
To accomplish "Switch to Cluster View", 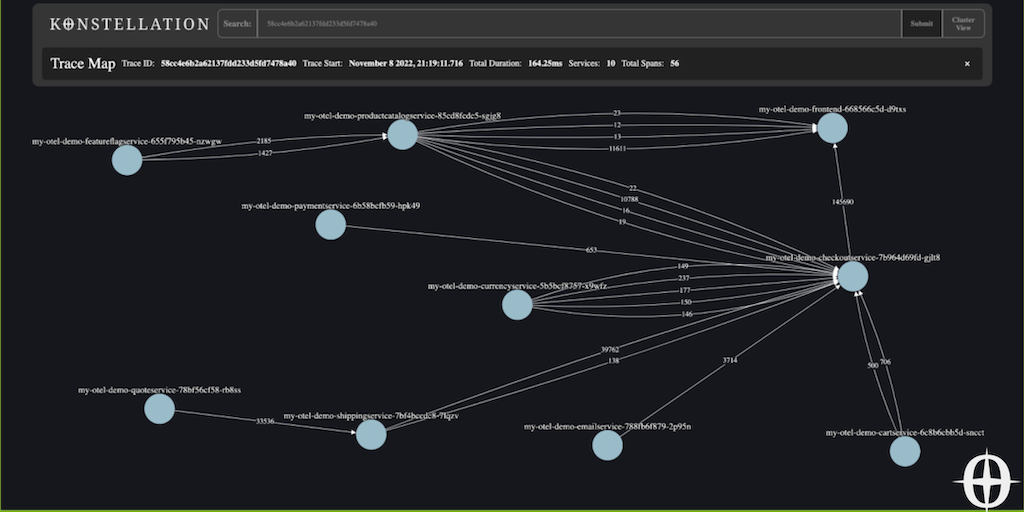I will click(963, 24).
